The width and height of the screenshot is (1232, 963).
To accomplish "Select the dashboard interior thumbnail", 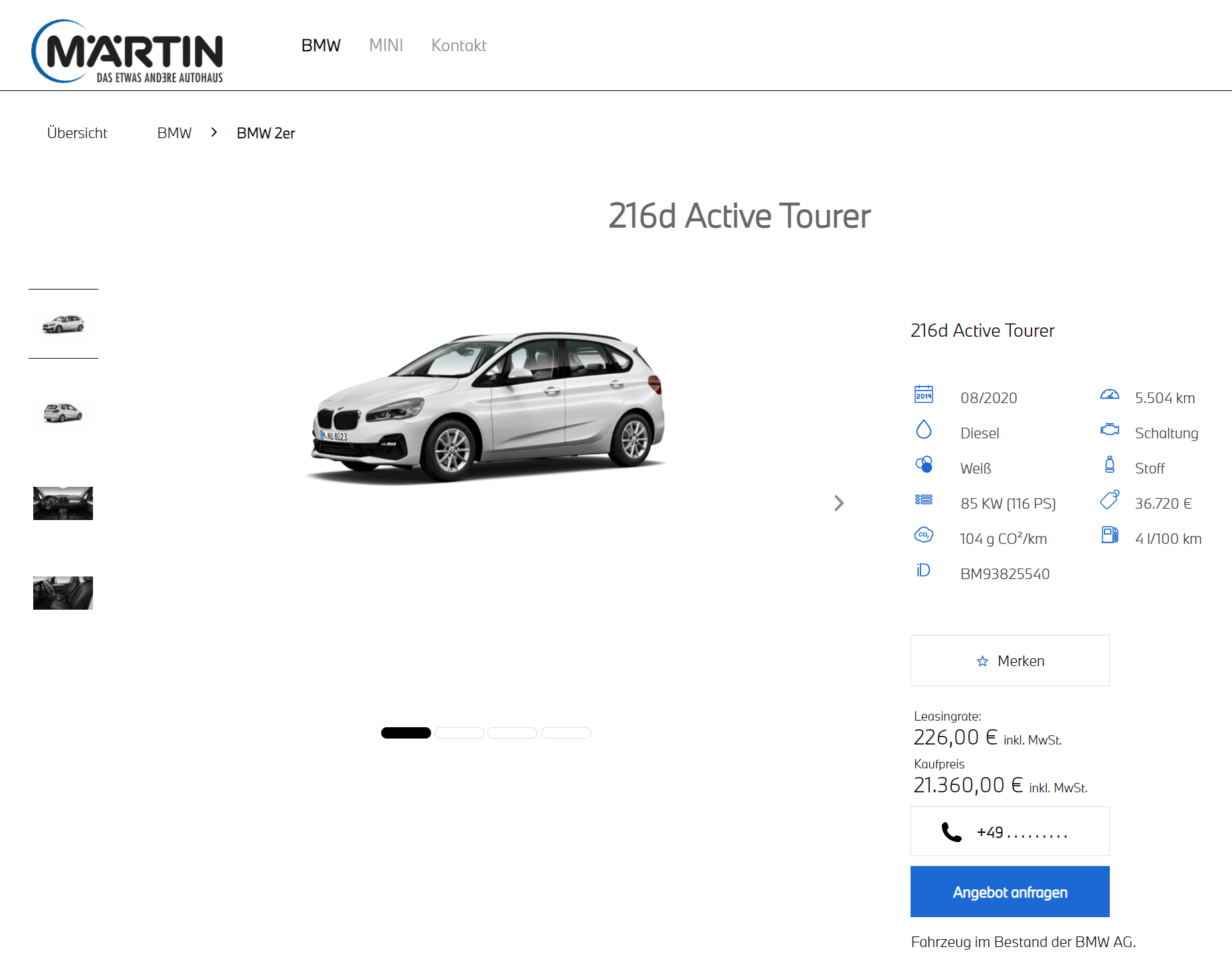I will pos(63,503).
